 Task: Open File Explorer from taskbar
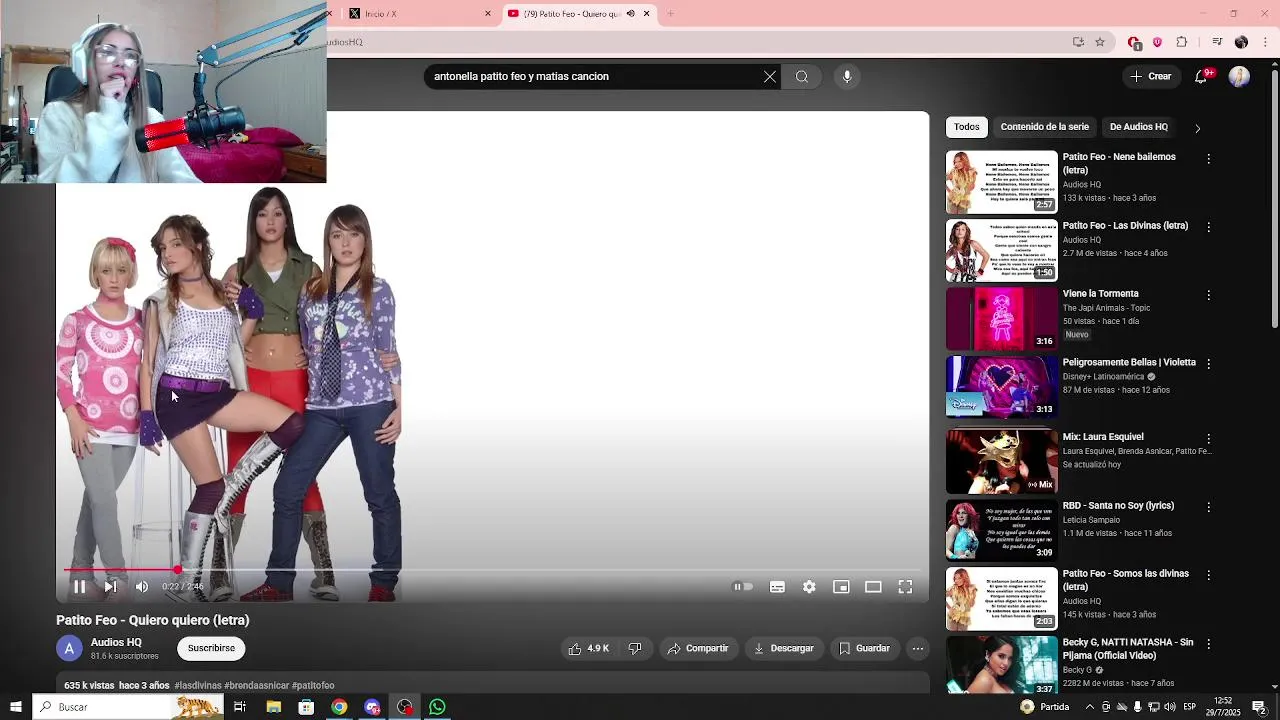[273, 707]
